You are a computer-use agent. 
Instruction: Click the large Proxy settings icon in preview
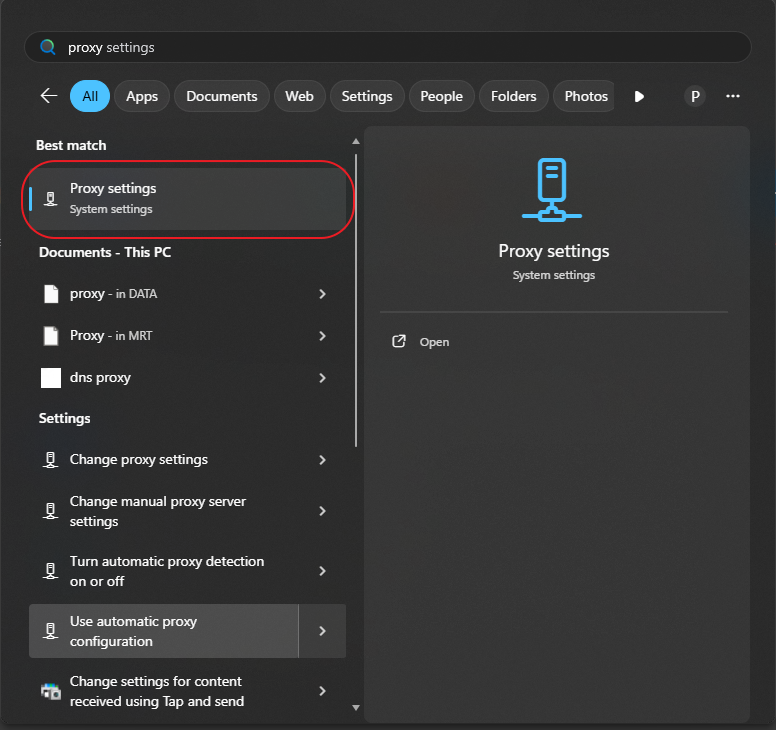point(552,189)
